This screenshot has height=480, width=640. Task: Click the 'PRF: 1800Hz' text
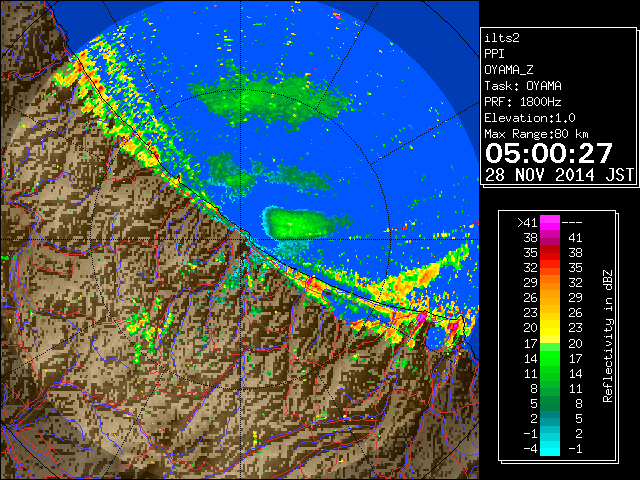point(523,102)
